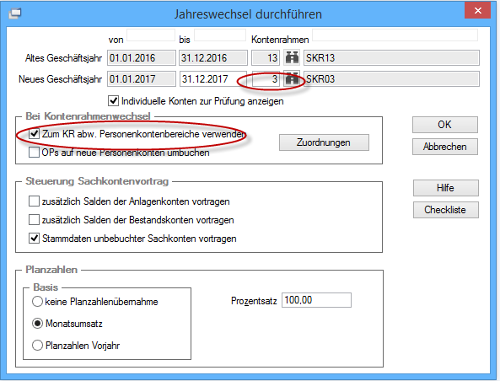
Task: Click the dialog window icon in title bar
Action: click(x=15, y=13)
